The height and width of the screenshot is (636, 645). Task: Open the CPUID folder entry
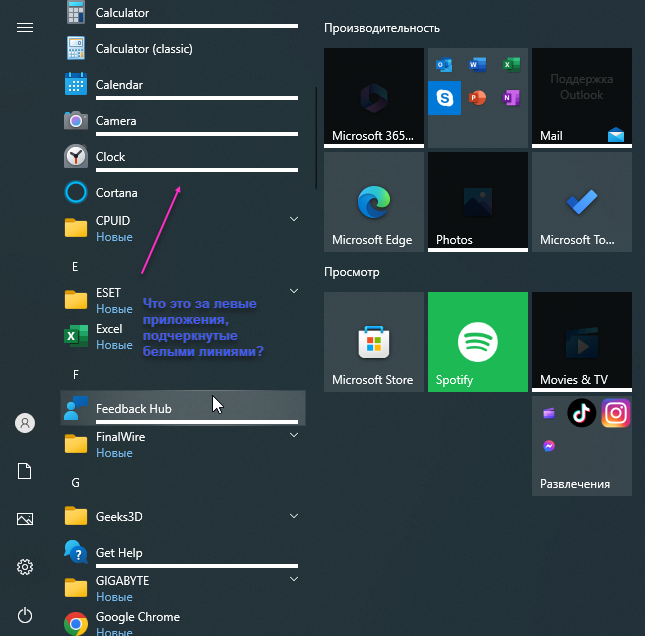click(183, 228)
